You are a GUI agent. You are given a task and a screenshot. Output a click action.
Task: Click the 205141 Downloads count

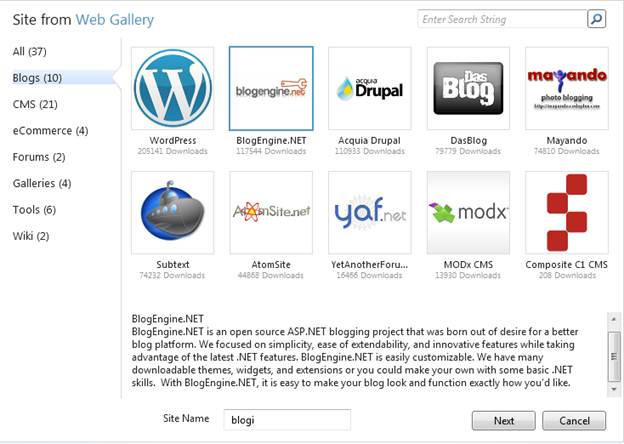coord(172,151)
